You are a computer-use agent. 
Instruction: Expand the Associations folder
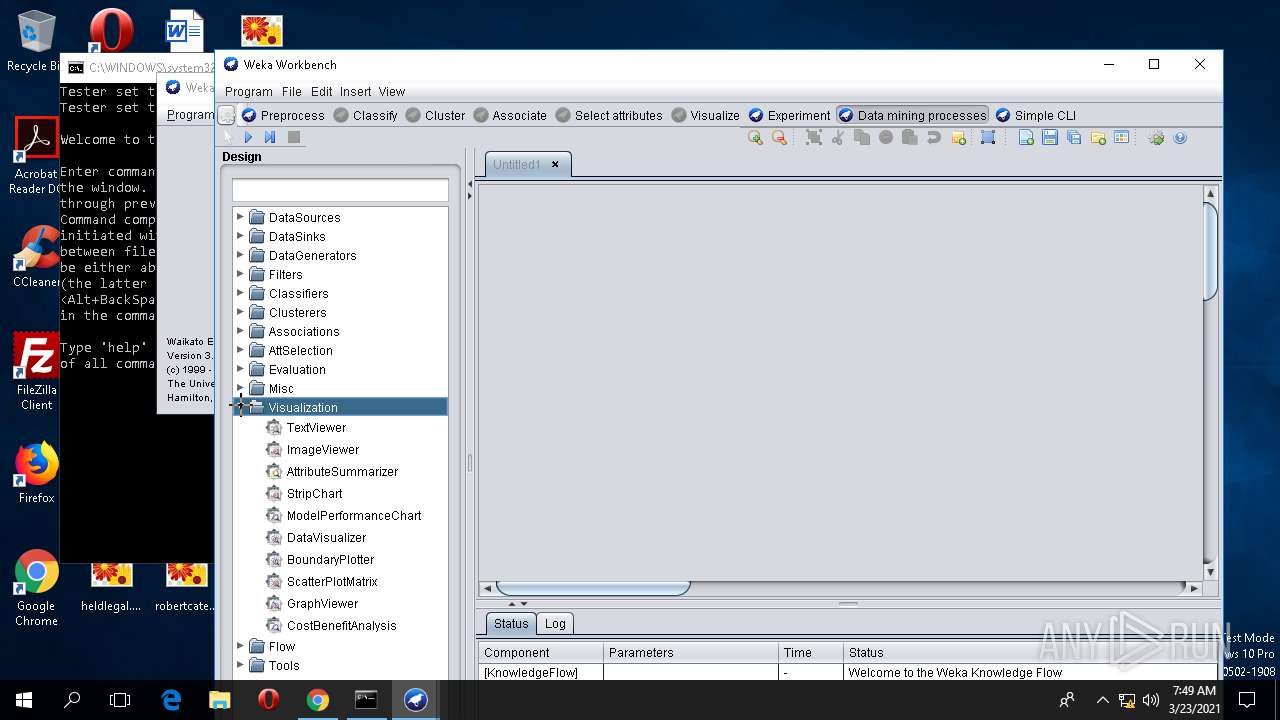click(240, 331)
